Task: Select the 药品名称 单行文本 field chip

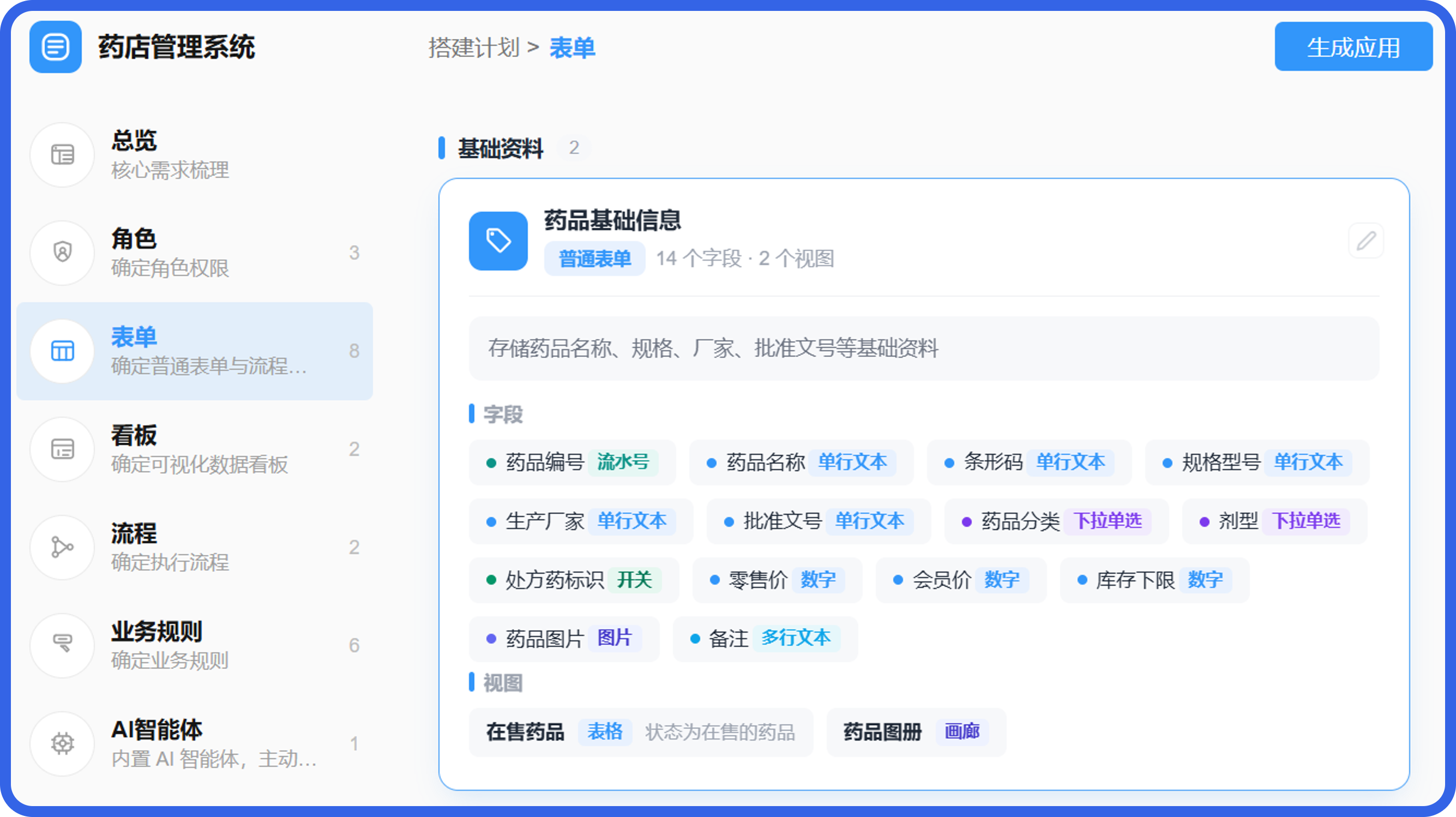Action: coord(801,462)
